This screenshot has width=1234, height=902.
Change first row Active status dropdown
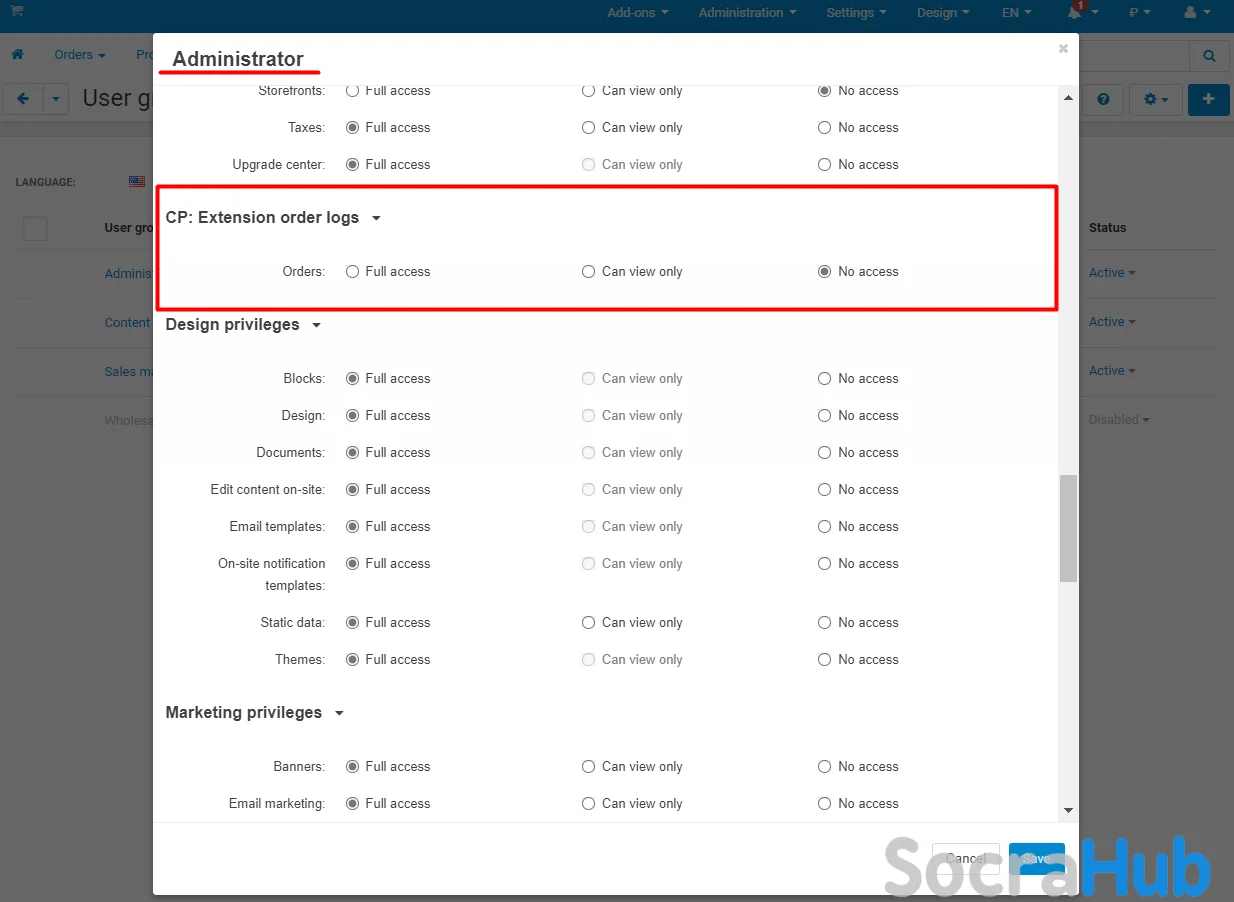click(x=1112, y=273)
